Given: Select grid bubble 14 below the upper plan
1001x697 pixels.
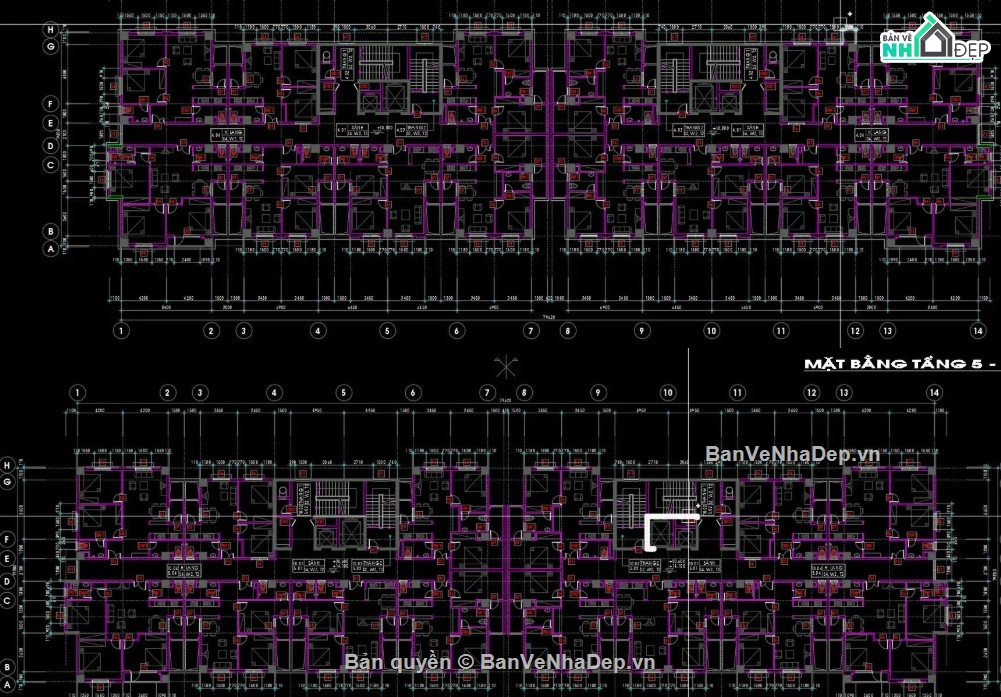Looking at the screenshot, I should pyautogui.click(x=978, y=331).
